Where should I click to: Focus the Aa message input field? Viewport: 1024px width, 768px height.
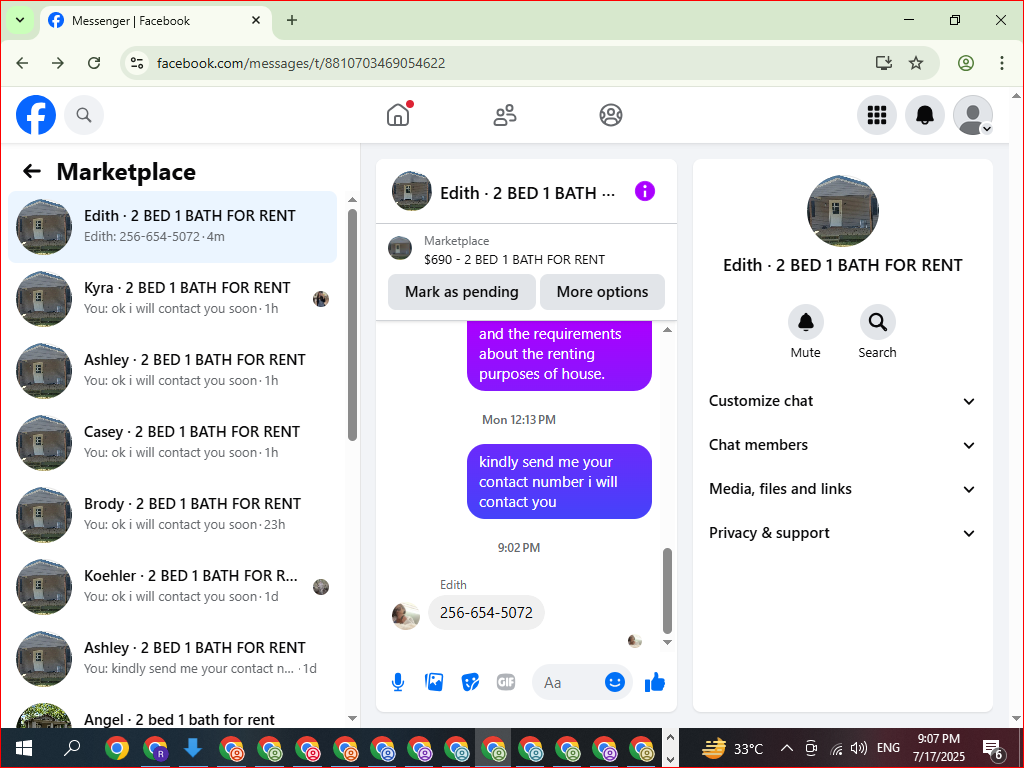[x=568, y=682]
